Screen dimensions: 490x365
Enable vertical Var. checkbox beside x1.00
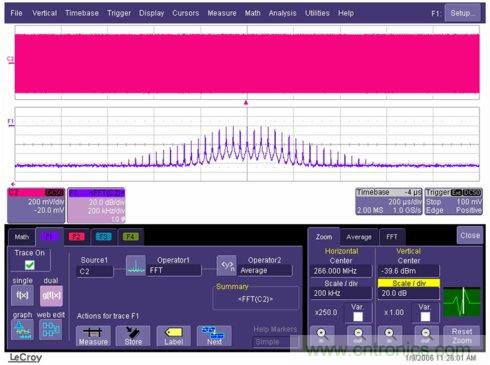pos(425,316)
